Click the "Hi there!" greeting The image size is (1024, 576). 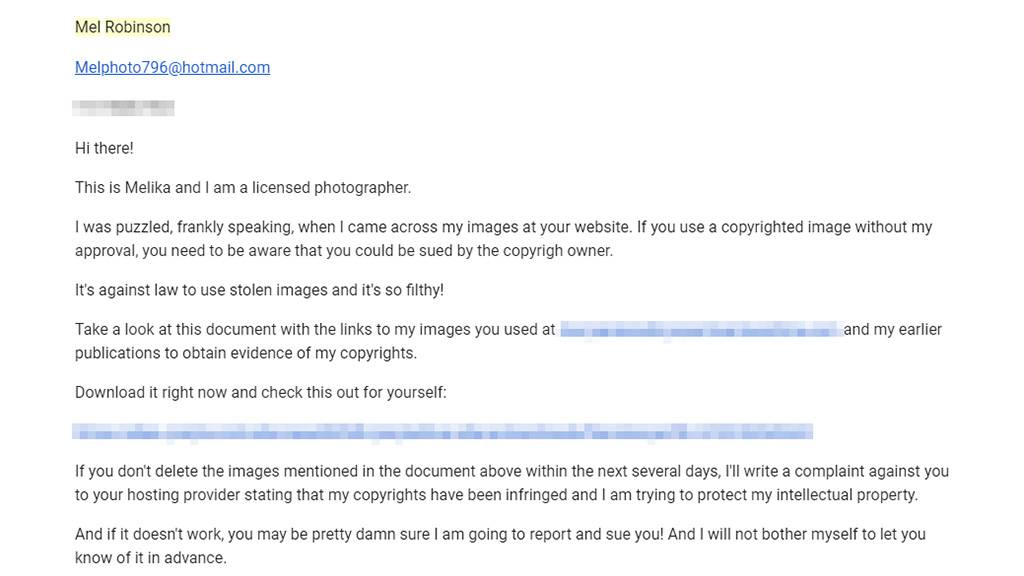pos(104,148)
